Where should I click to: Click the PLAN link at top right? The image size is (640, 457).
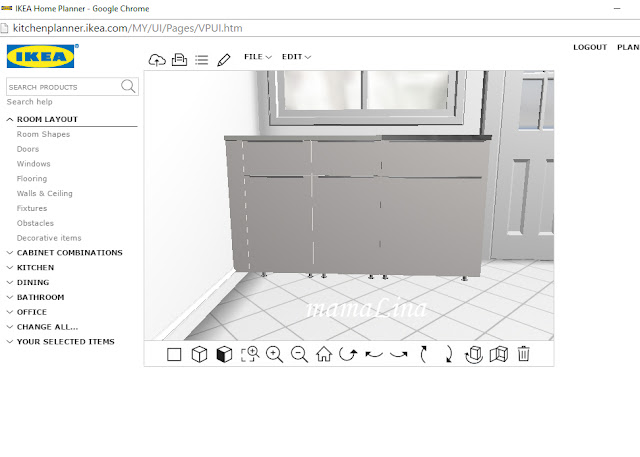[629, 47]
